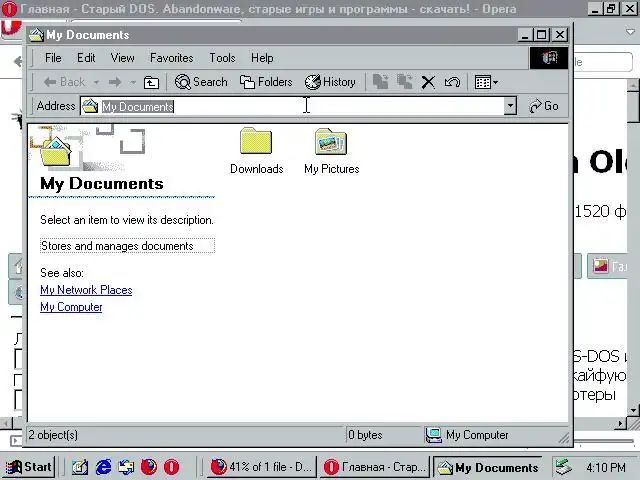Open the Views dropdown button
Viewport: 640px width, 480px height.
click(486, 82)
